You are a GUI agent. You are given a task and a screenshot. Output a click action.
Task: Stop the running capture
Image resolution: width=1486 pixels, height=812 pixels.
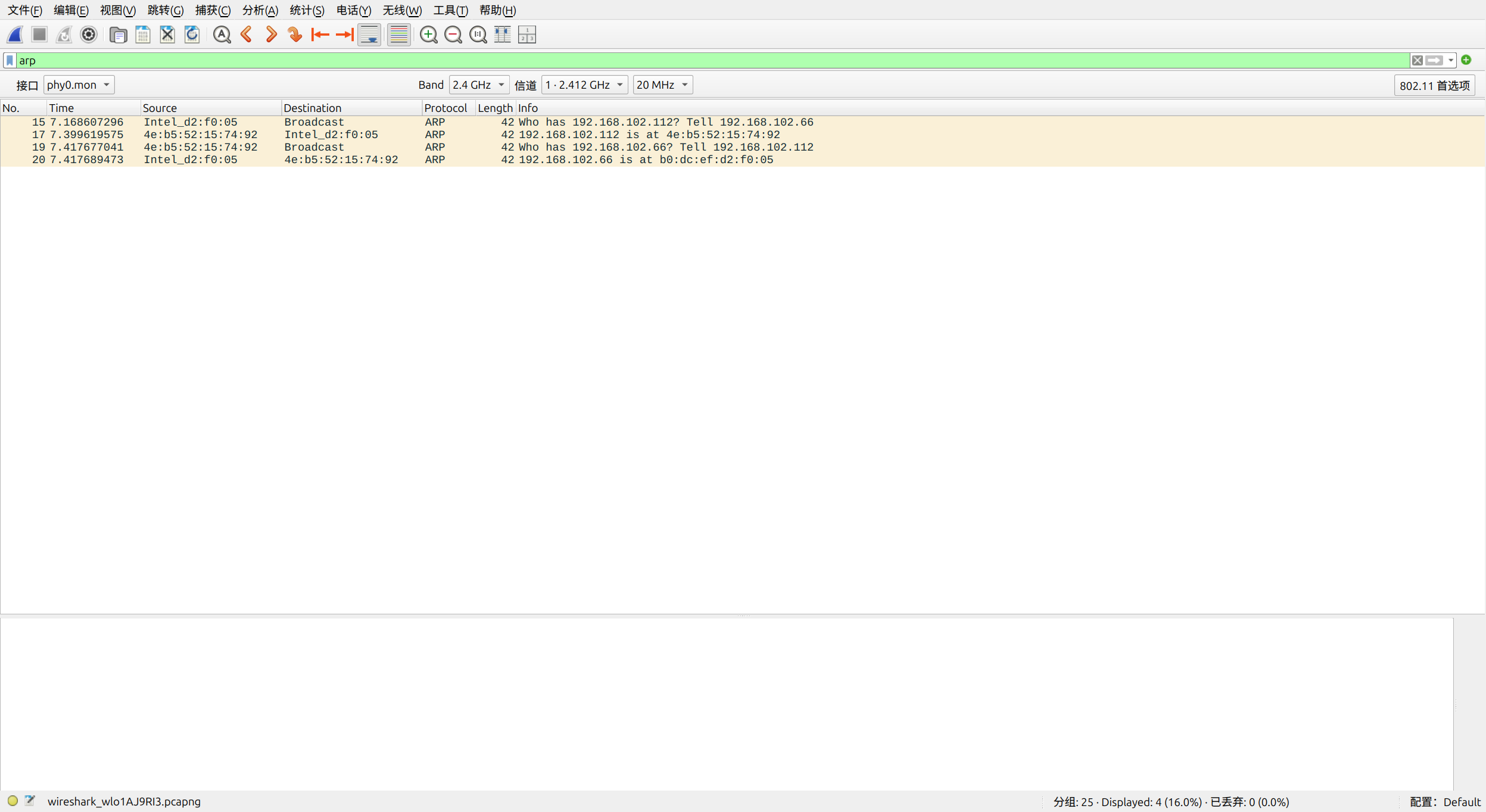click(39, 35)
